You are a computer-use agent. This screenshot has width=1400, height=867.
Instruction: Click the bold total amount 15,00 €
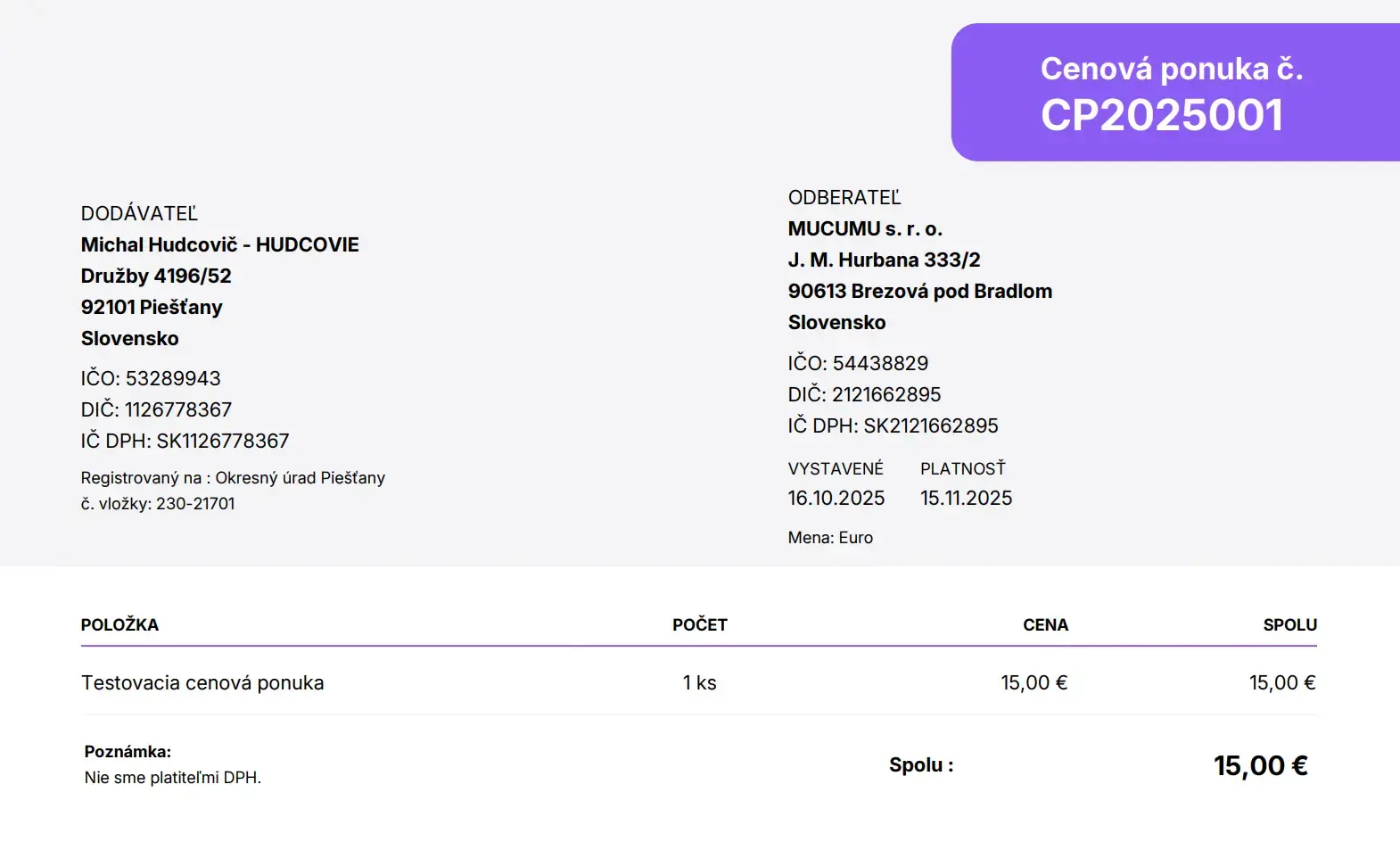[x=1260, y=765]
